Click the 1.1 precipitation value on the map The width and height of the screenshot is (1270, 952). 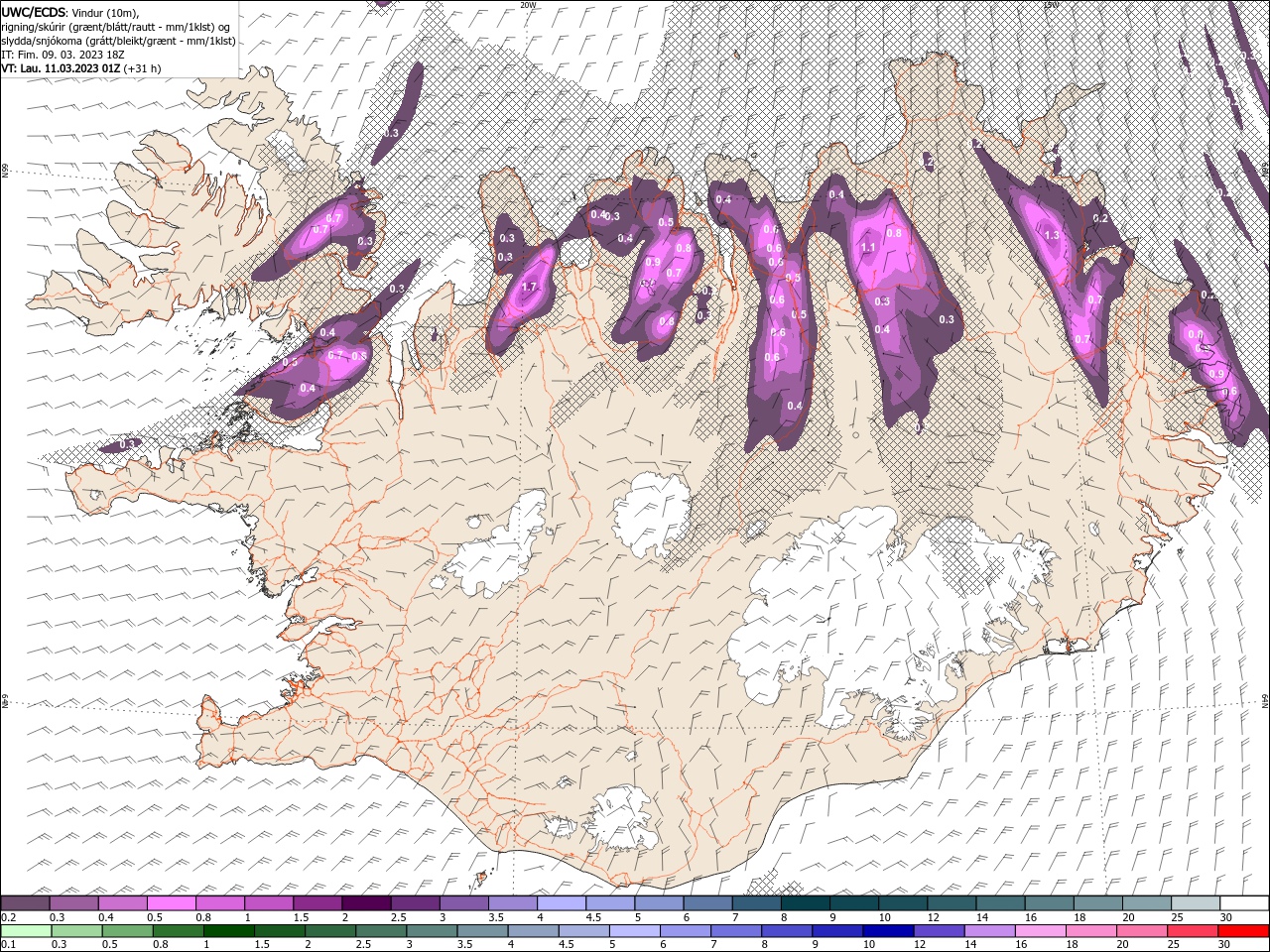(x=868, y=247)
